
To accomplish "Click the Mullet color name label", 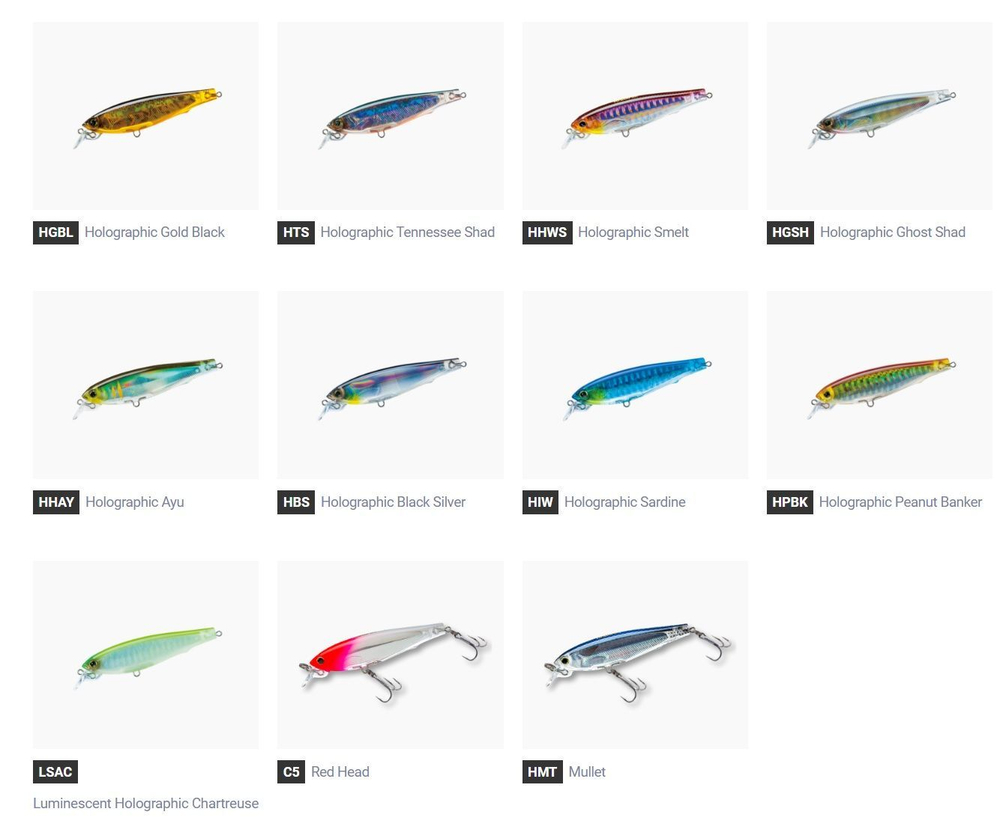I will (587, 772).
